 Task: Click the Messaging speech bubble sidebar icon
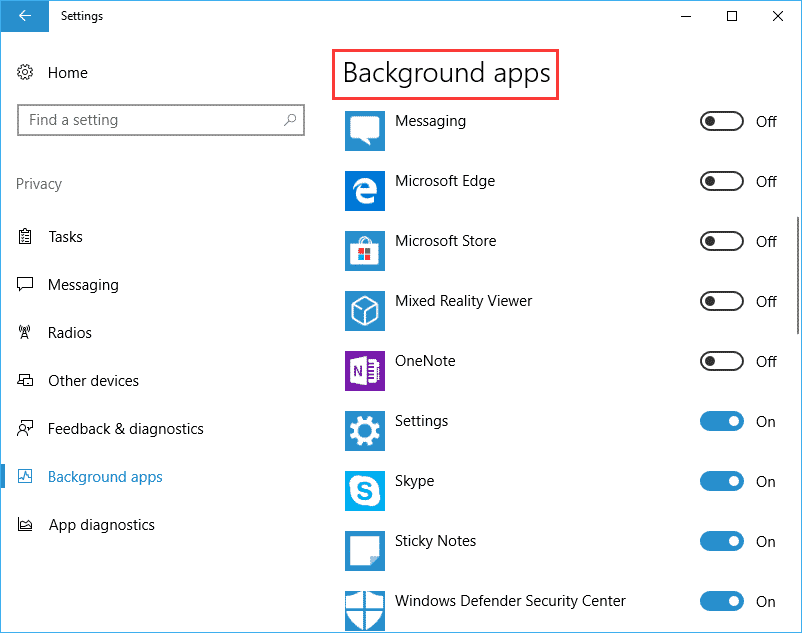click(25, 284)
